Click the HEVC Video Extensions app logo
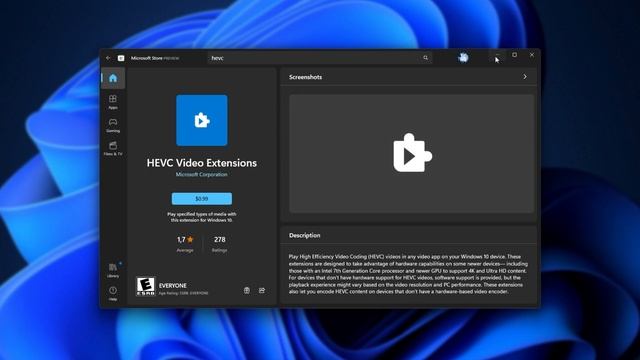The height and width of the screenshot is (360, 640). click(x=202, y=120)
